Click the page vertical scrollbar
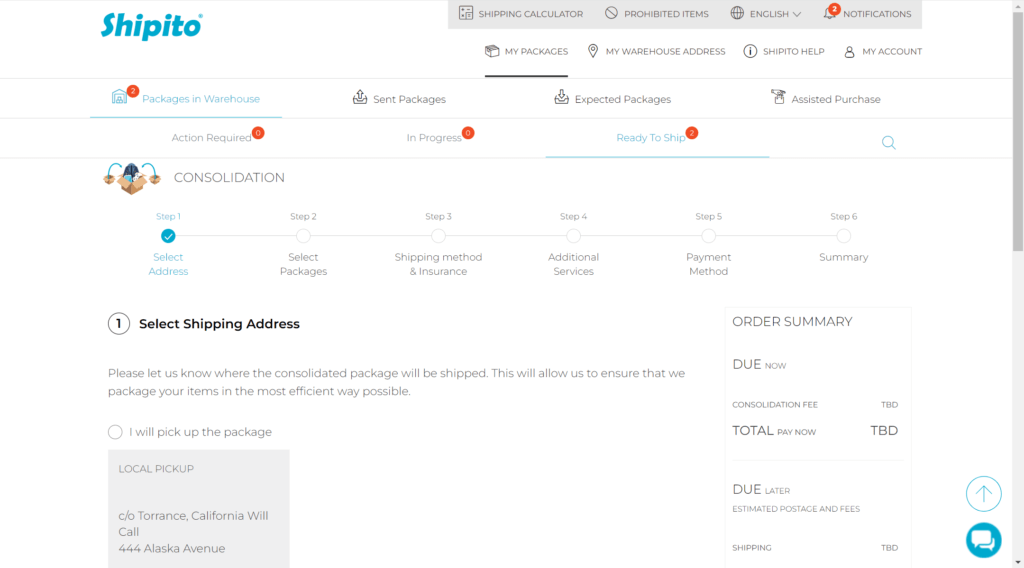The height and width of the screenshot is (568, 1024). click(1018, 131)
